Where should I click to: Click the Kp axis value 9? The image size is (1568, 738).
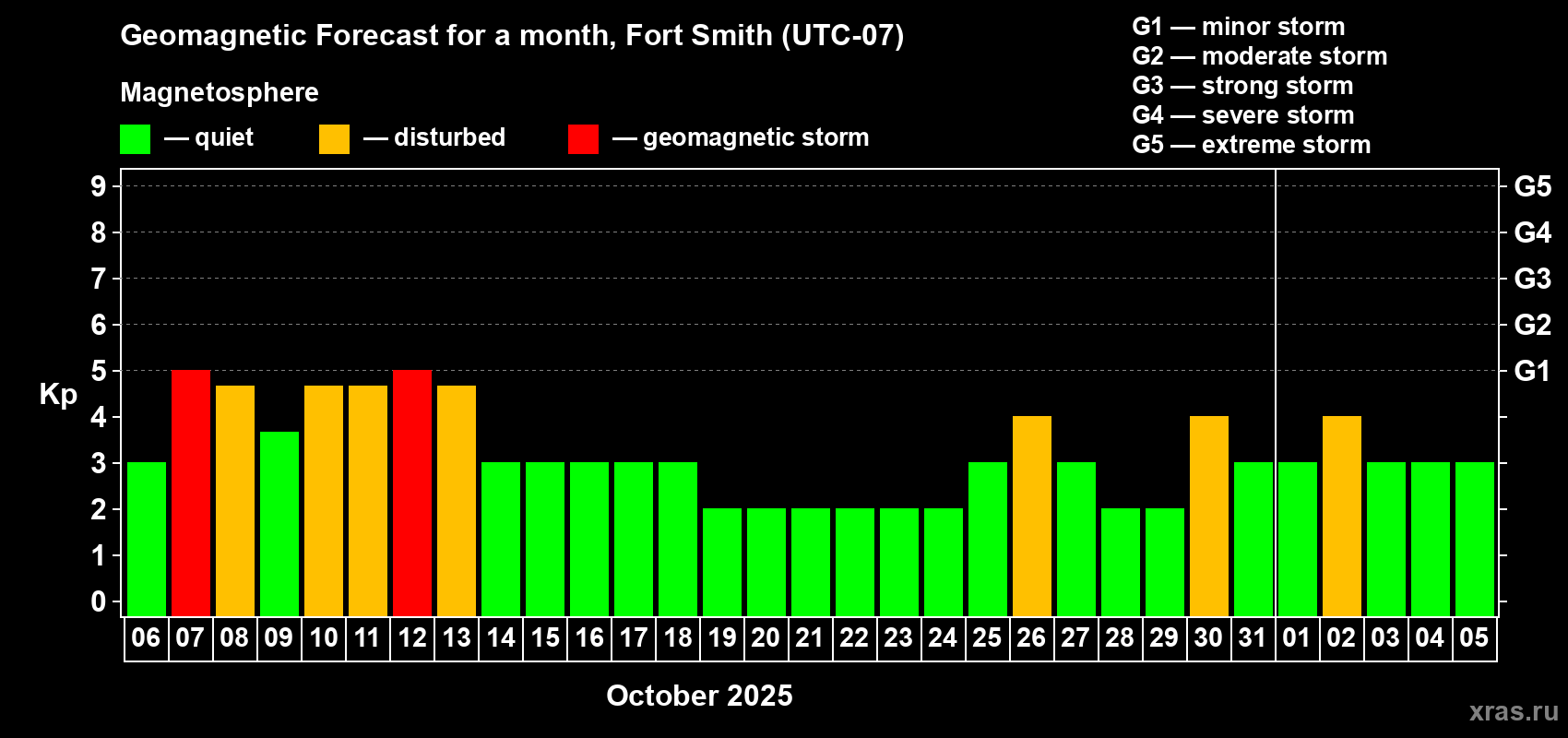coord(99,186)
